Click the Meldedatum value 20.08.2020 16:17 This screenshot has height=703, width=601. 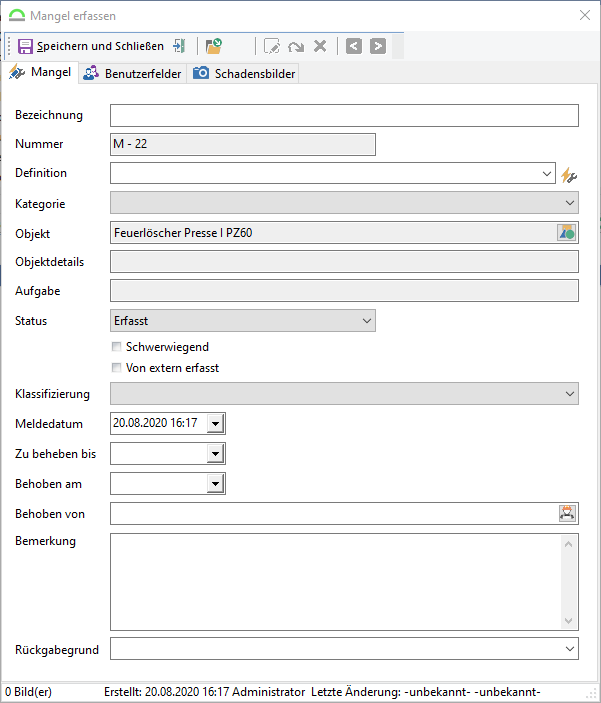155,423
